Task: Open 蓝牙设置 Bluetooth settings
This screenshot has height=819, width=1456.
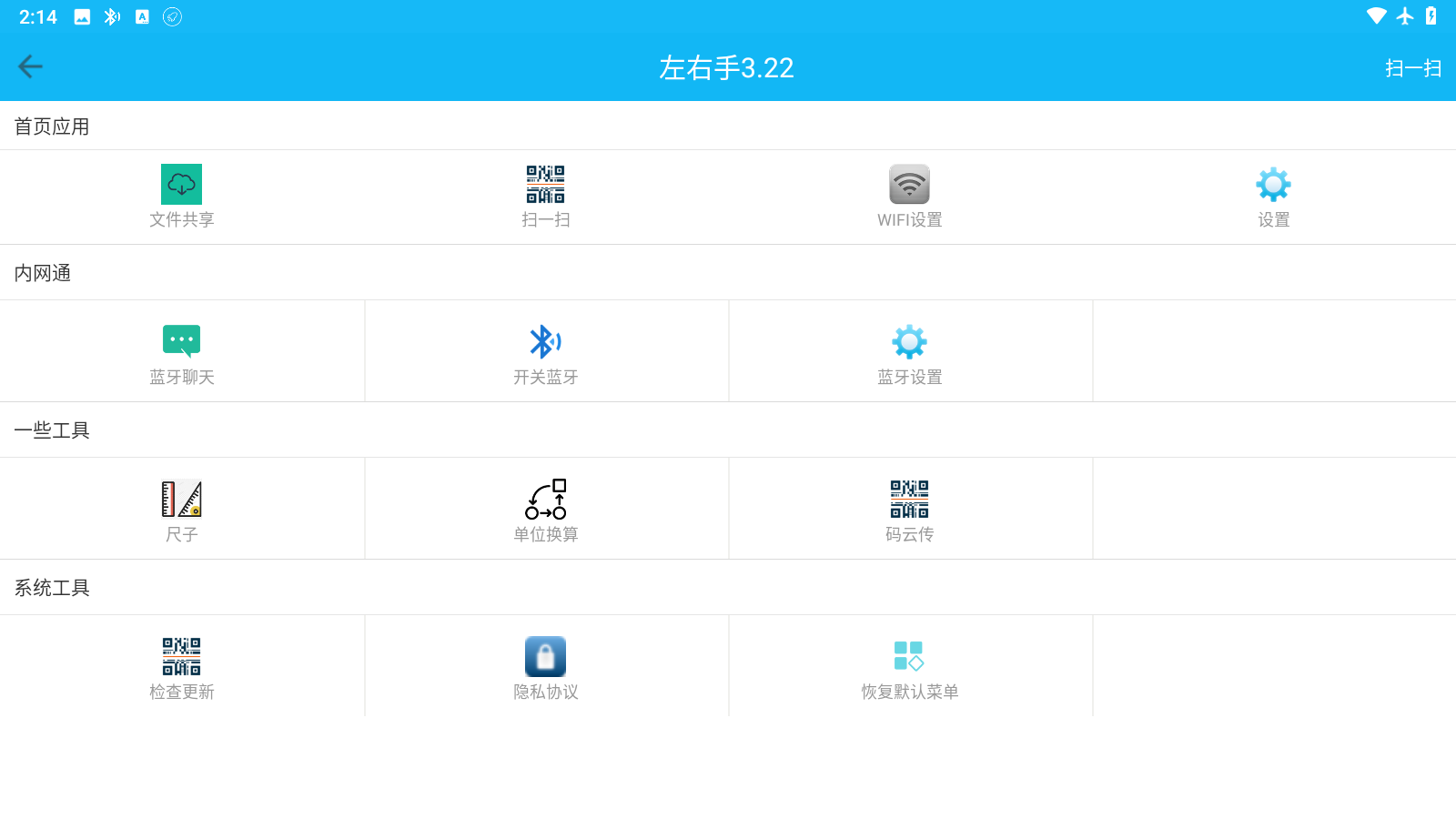Action: pos(909,353)
